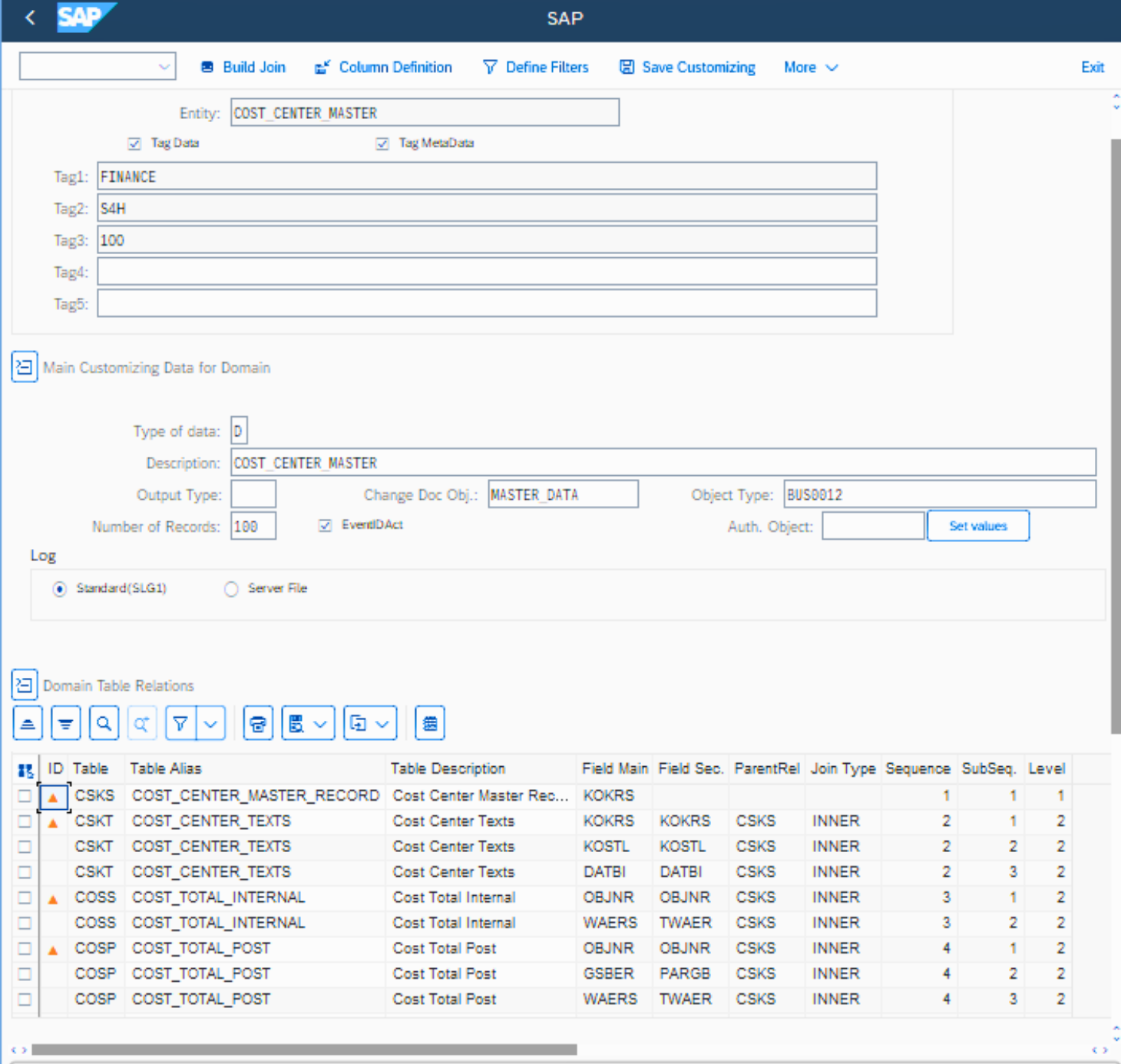This screenshot has height=1064, width=1121.
Task: Go back using the header arrow
Action: click(30, 18)
